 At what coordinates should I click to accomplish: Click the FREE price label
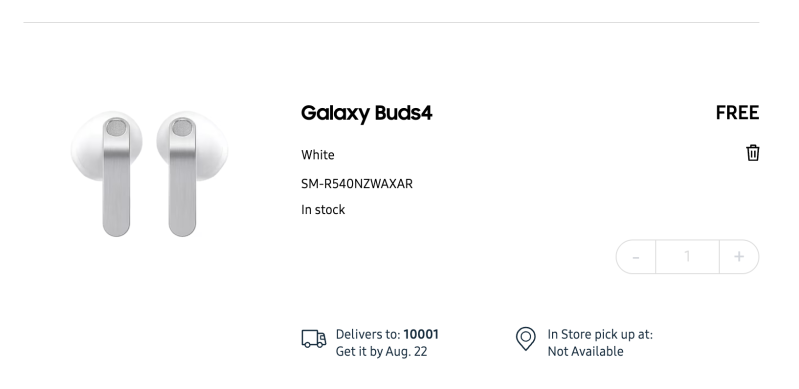pos(737,113)
